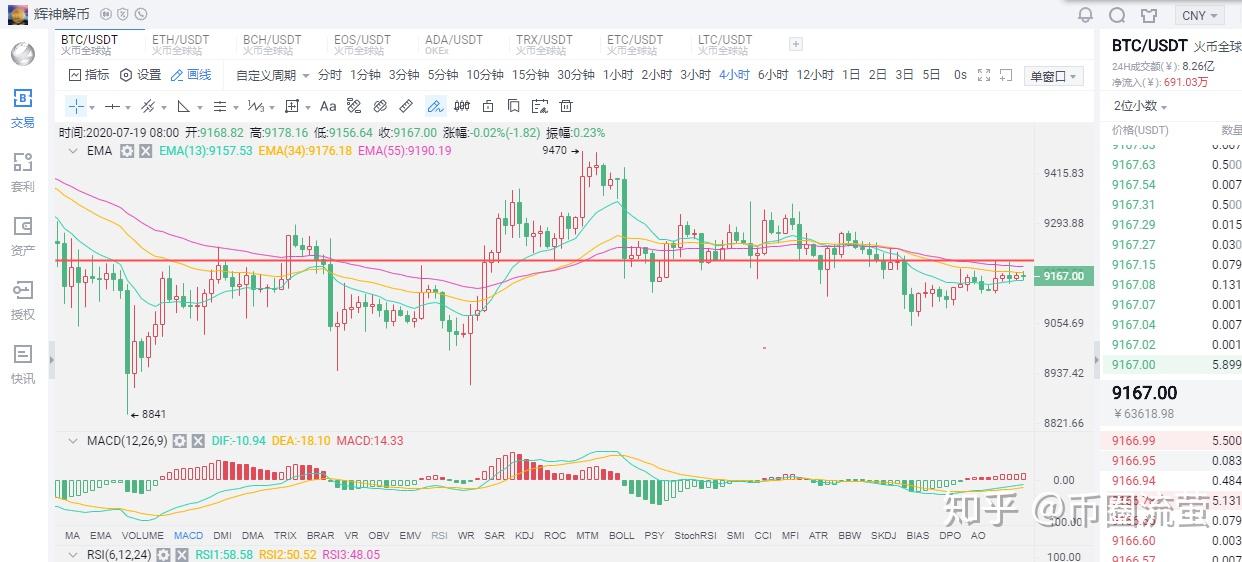The width and height of the screenshot is (1242, 562).
Task: Open EMA indicator gear settings
Action: [127, 150]
